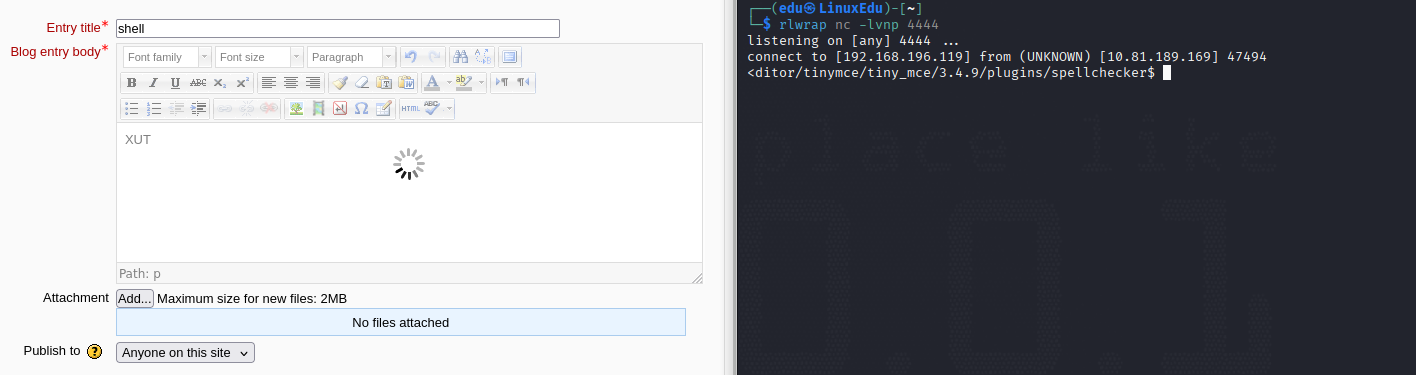Toggle italic formatting
Viewport: 1416px width, 375px height.
click(x=154, y=83)
